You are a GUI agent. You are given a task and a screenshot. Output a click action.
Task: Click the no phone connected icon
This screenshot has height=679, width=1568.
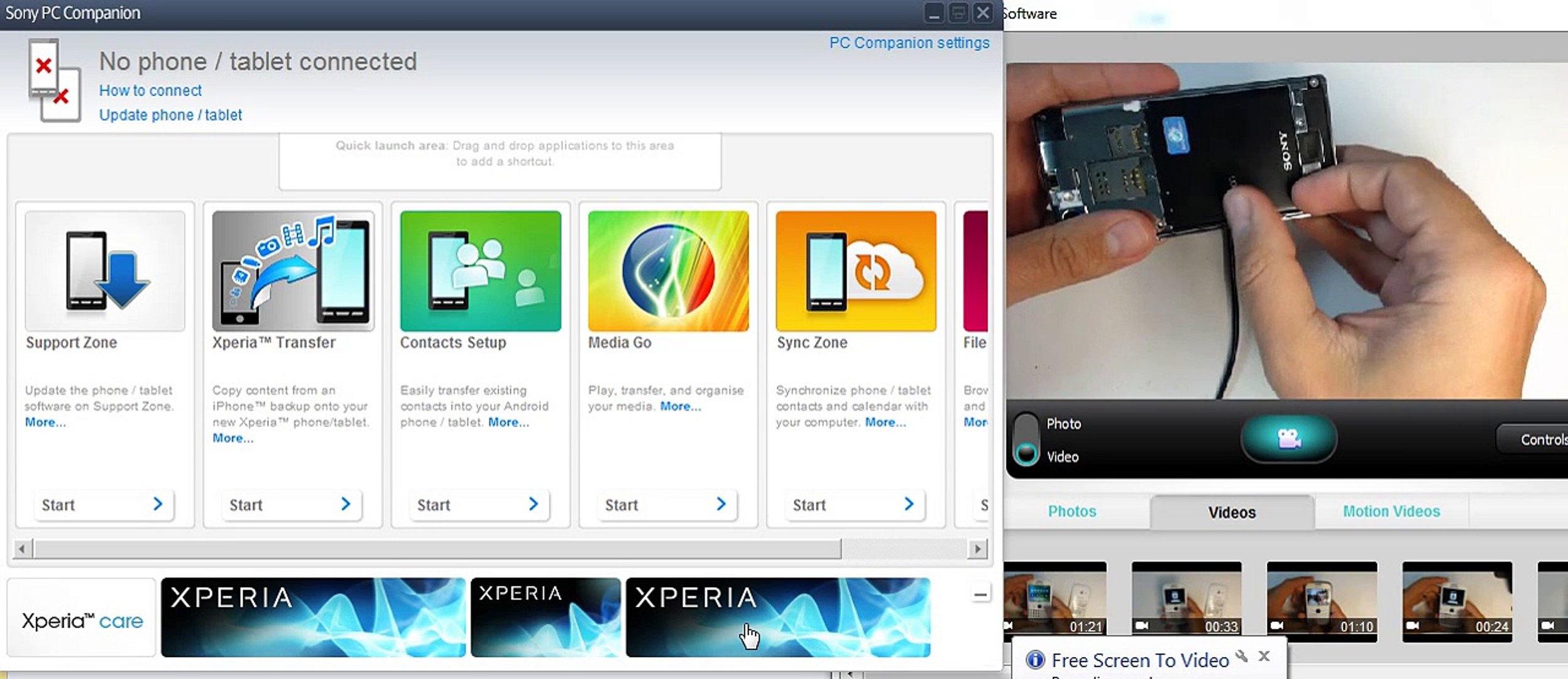54,80
